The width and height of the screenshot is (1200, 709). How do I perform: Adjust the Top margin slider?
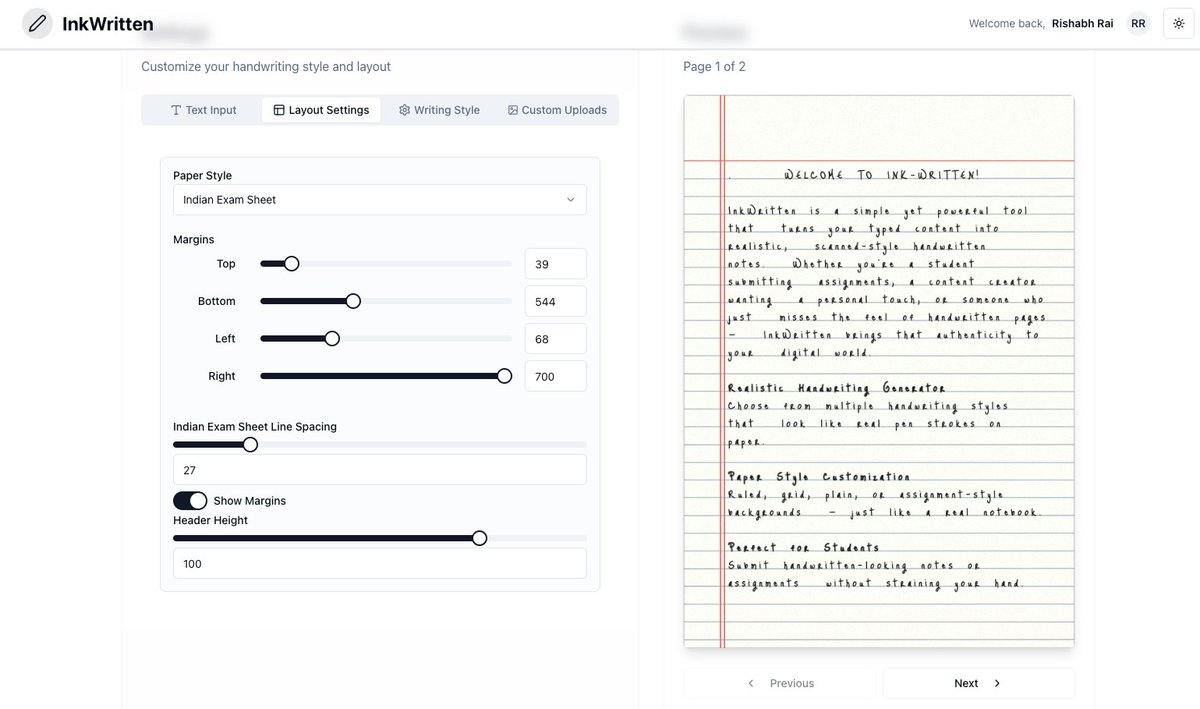pos(292,264)
